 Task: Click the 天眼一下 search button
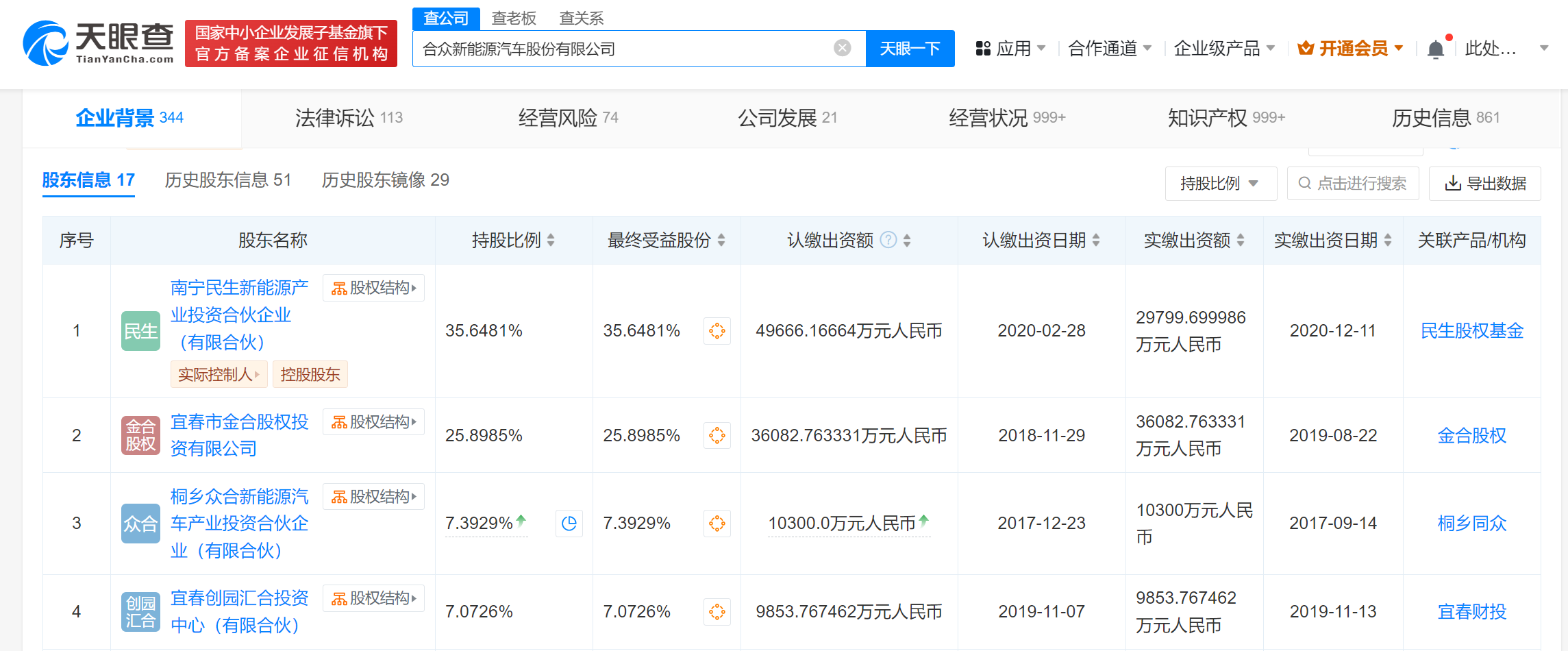point(909,49)
